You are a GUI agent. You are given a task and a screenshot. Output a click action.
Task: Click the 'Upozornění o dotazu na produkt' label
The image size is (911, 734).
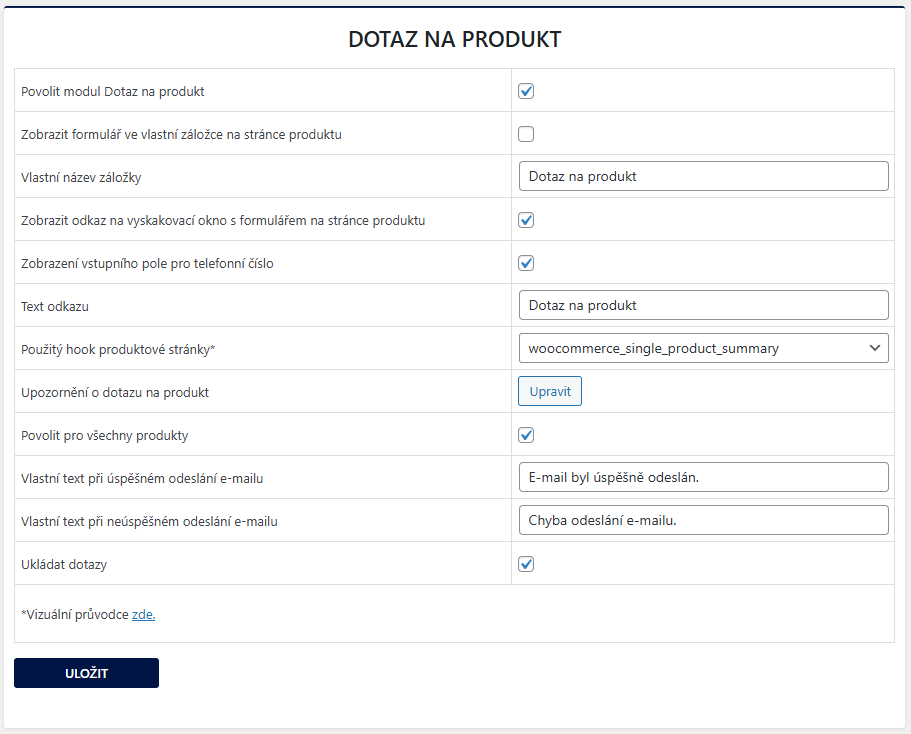pos(115,392)
